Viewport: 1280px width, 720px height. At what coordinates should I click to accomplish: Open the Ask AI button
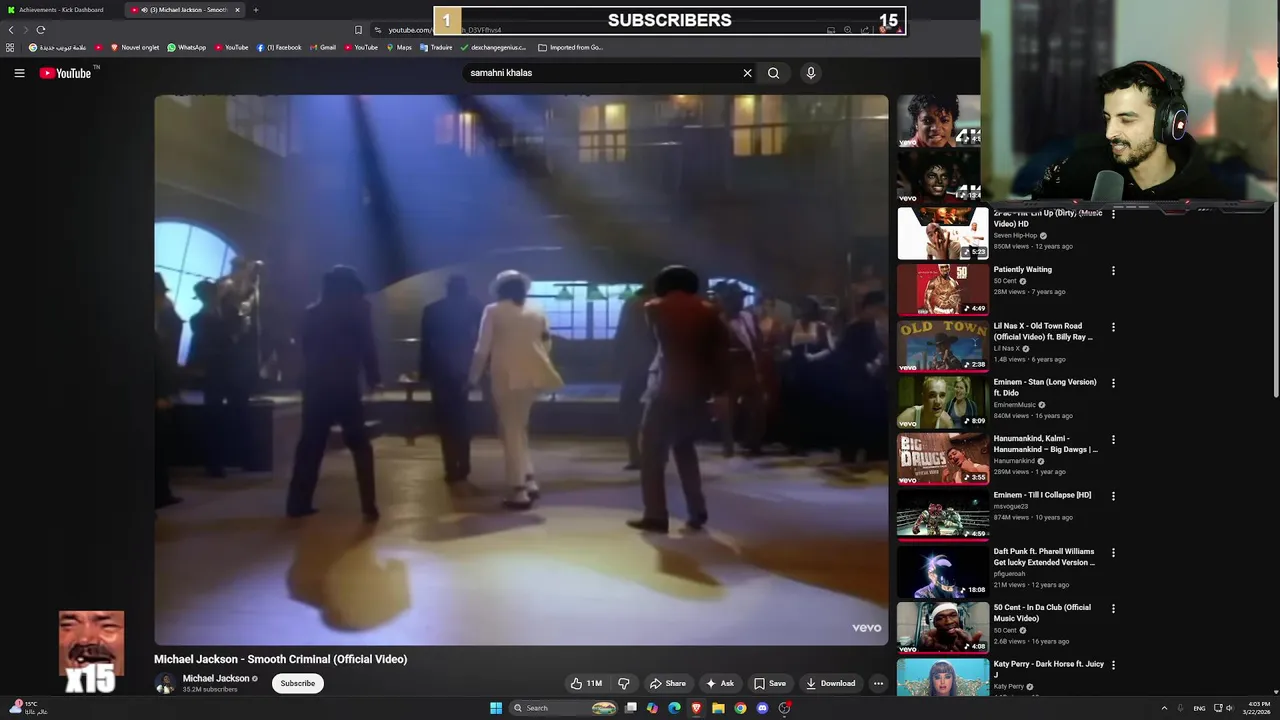tap(719, 683)
